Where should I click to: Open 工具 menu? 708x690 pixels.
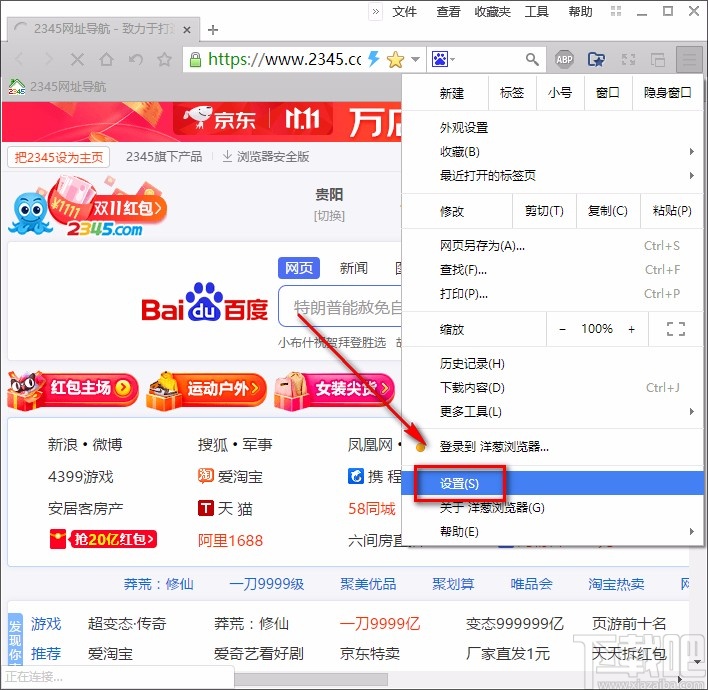[536, 11]
